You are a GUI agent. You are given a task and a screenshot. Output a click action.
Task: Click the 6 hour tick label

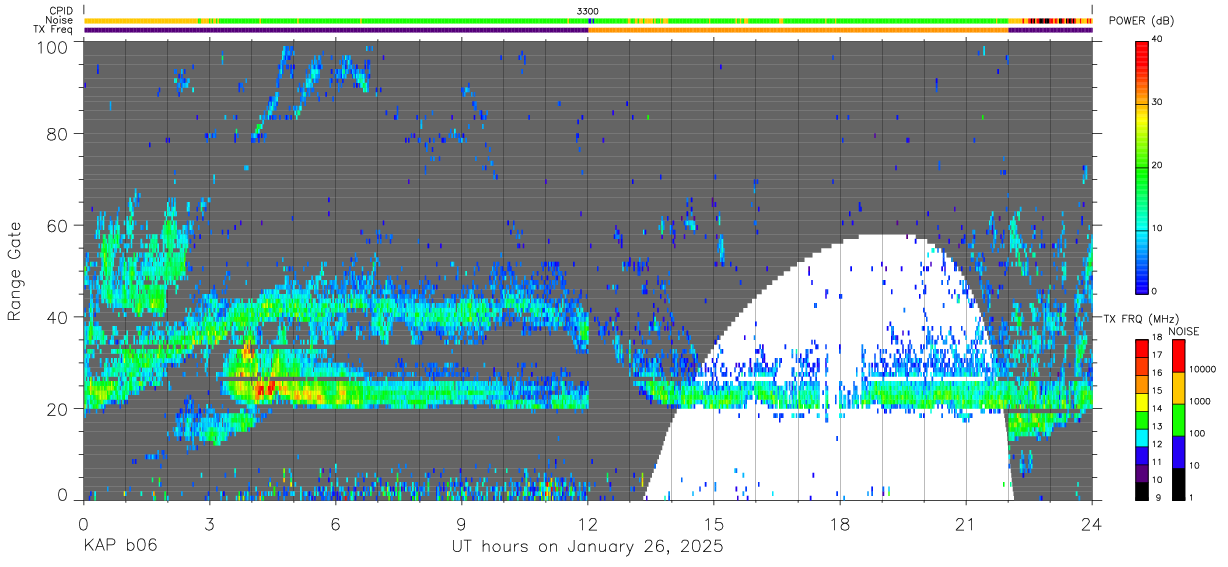coord(336,523)
